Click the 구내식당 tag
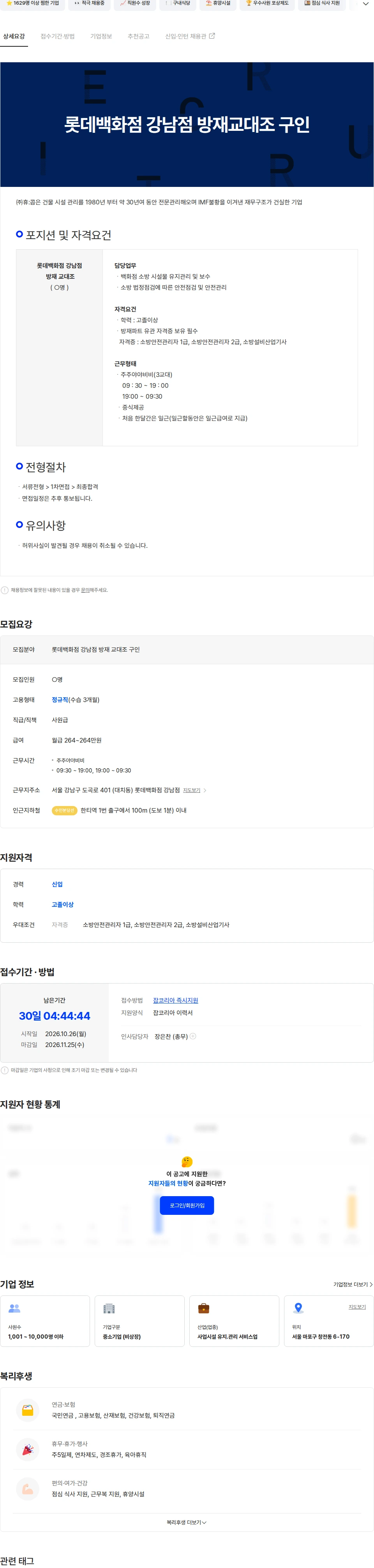Screen dimensions: 374x1568 (x=178, y=4)
